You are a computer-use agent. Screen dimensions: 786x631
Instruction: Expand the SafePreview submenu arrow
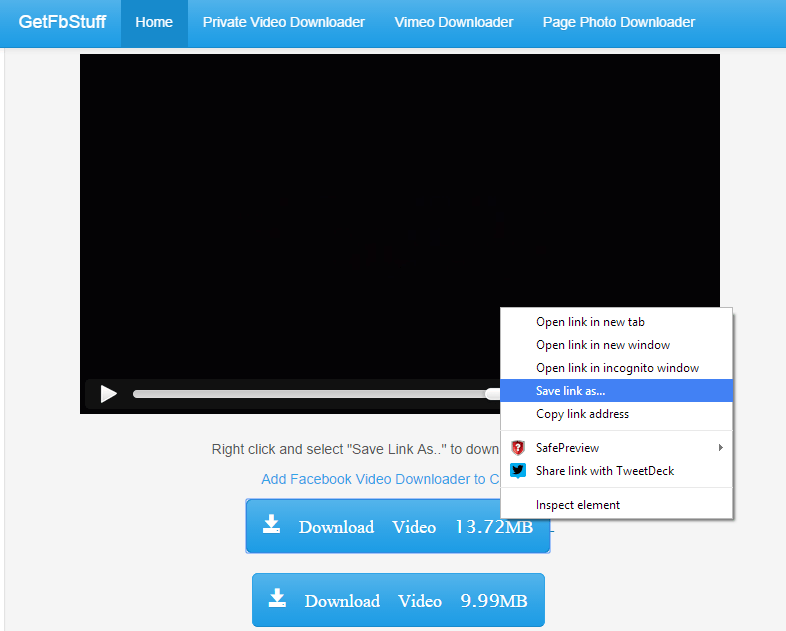[x=721, y=448]
